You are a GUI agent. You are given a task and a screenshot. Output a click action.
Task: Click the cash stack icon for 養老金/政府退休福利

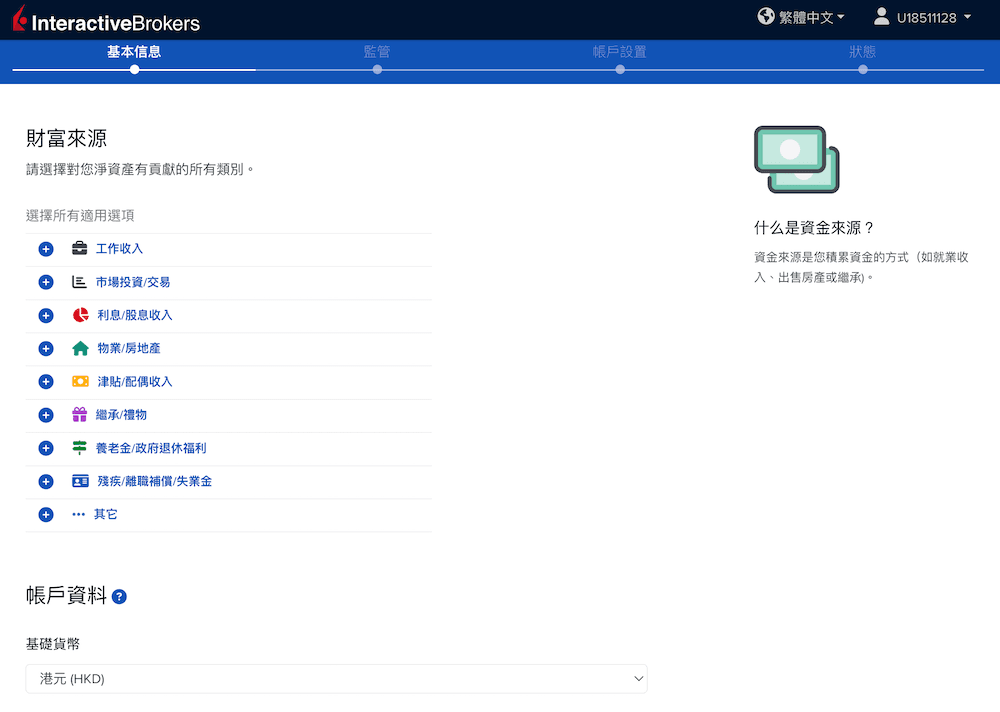[x=78, y=447]
